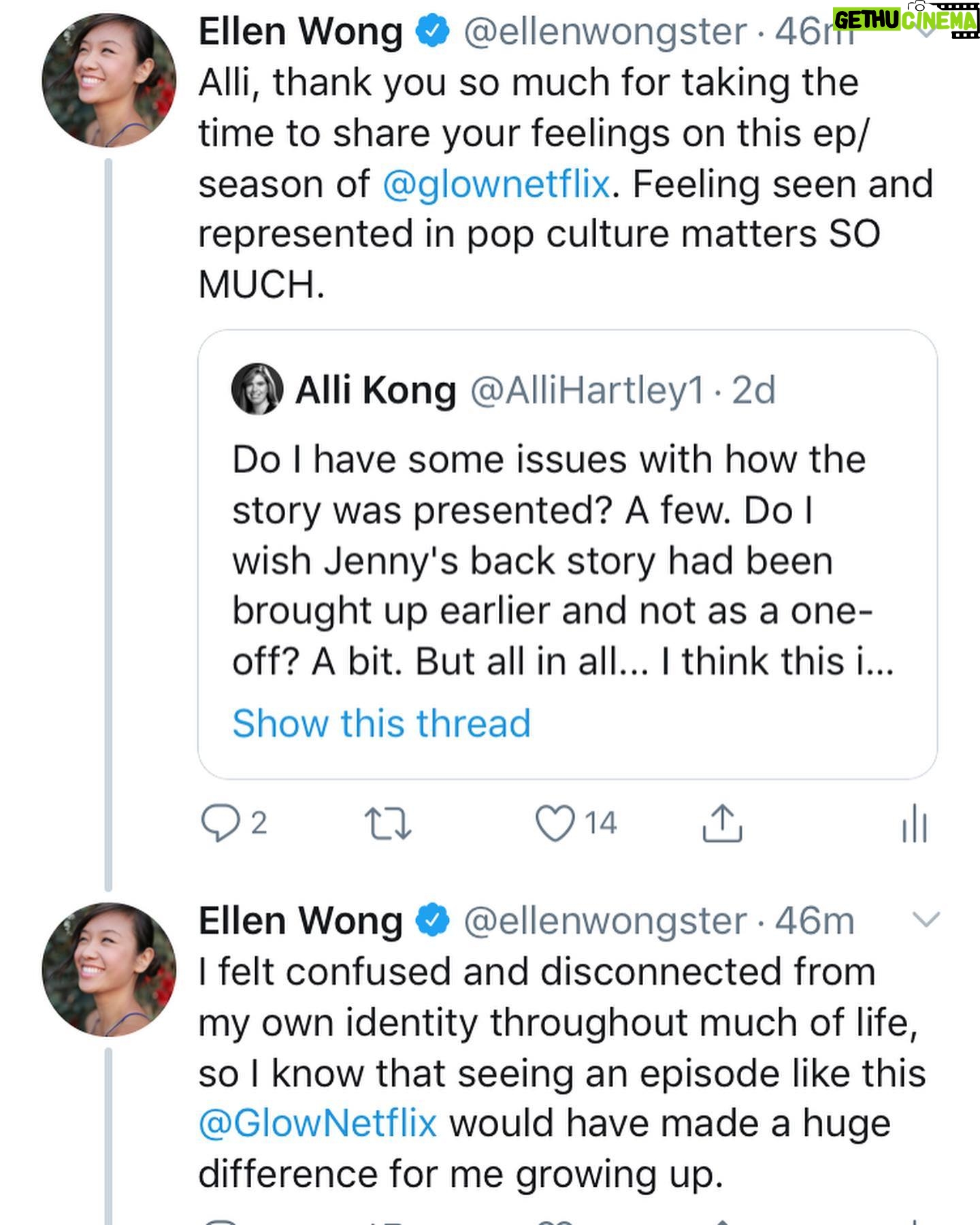Viewport: 980px width, 1225px height.
Task: Click Show this thread
Action: tap(381, 723)
